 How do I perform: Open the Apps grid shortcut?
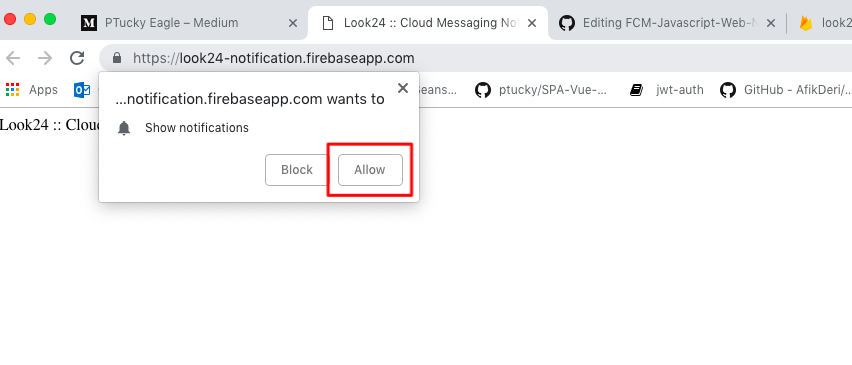(x=32, y=90)
